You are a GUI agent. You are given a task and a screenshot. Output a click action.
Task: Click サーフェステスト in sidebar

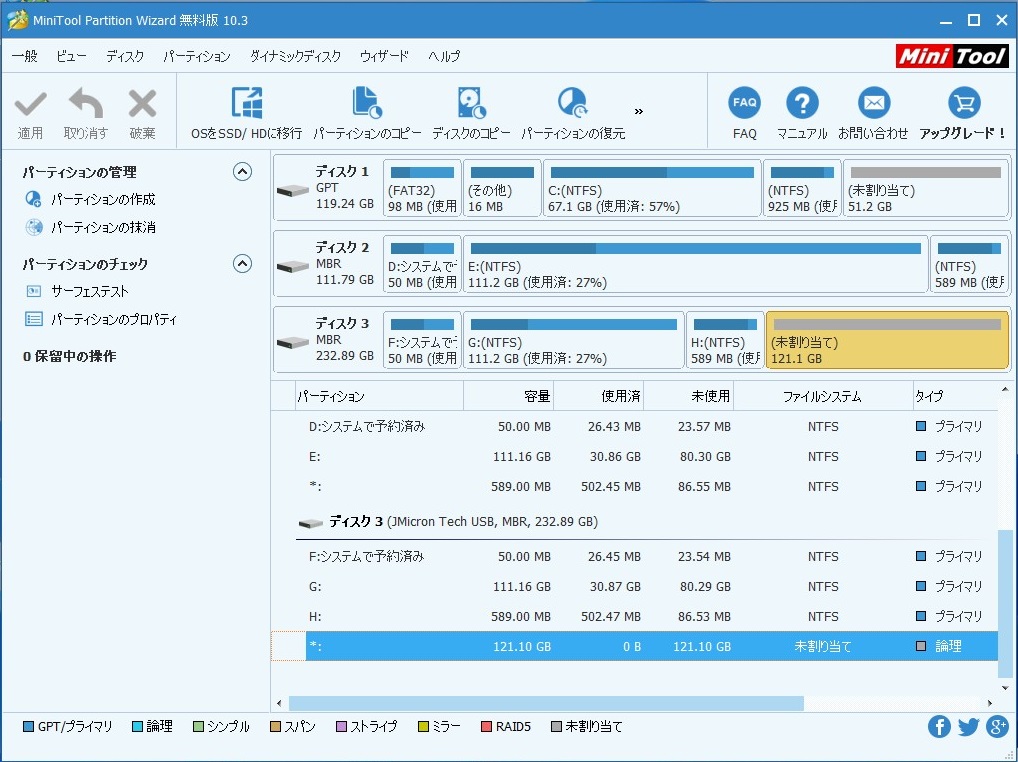coord(90,292)
